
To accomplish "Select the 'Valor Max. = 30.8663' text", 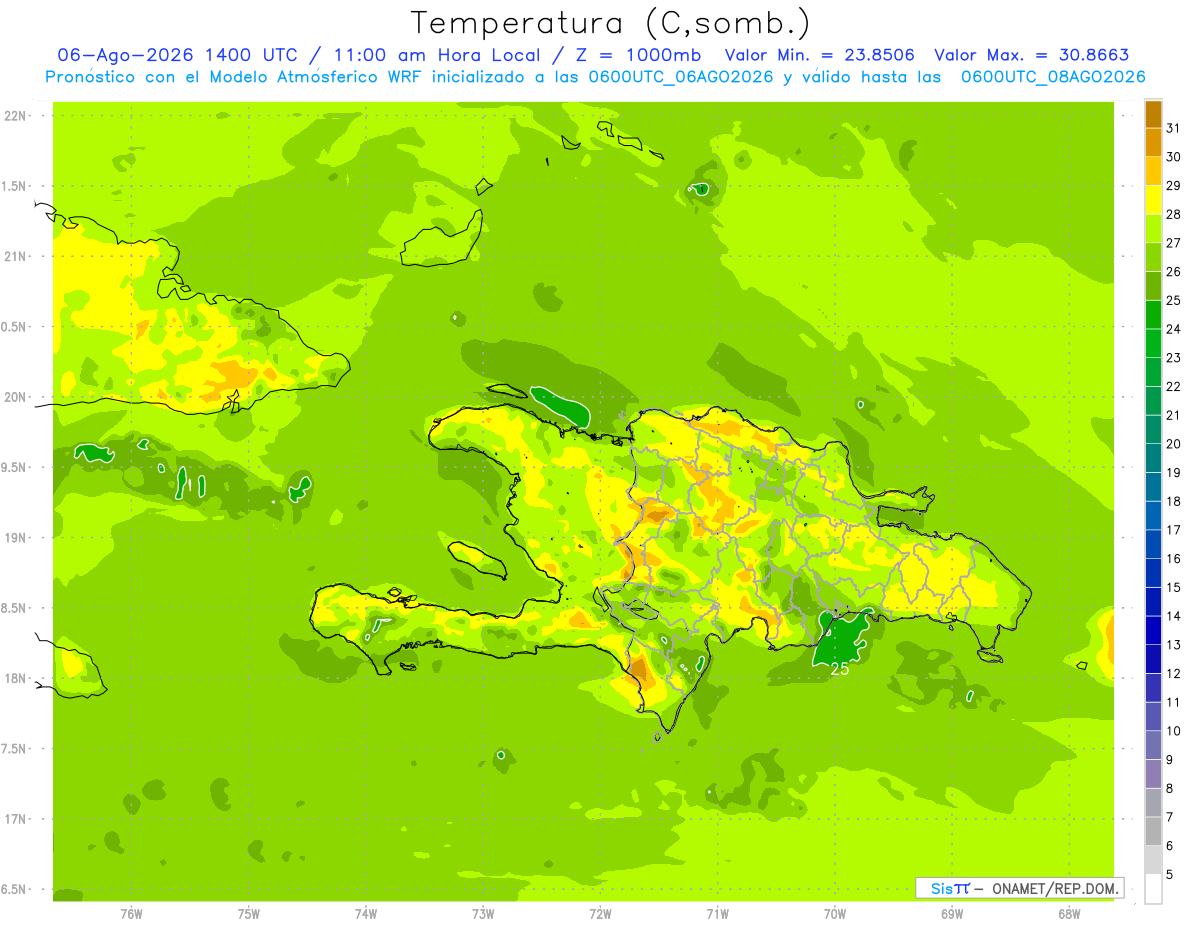I will pyautogui.click(x=1032, y=55).
